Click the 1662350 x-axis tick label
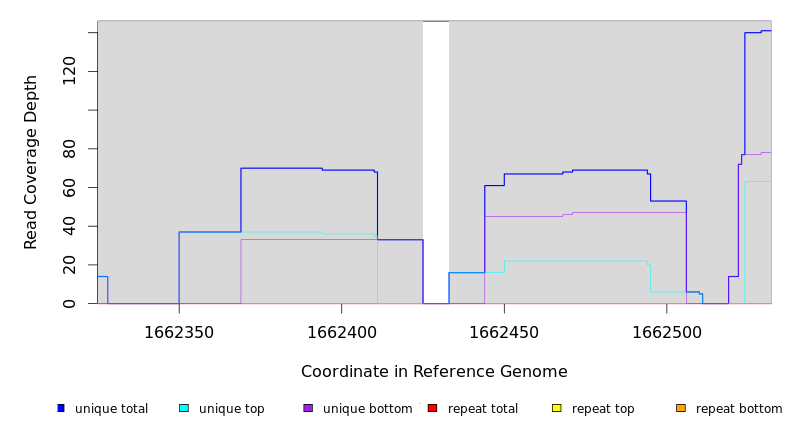The height and width of the screenshot is (432, 792). 179,333
